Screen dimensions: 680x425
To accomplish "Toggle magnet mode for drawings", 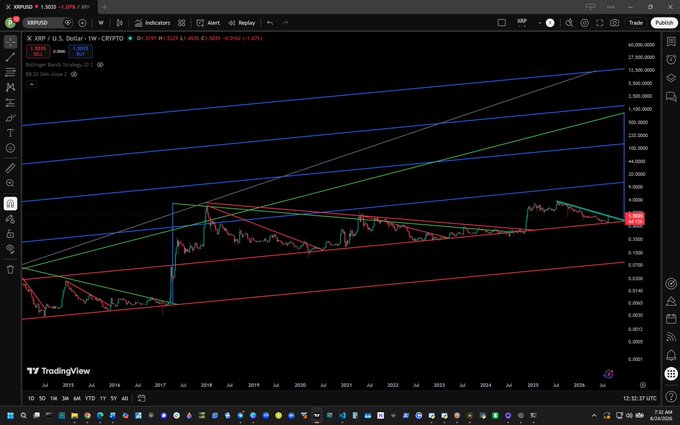I will click(x=10, y=203).
